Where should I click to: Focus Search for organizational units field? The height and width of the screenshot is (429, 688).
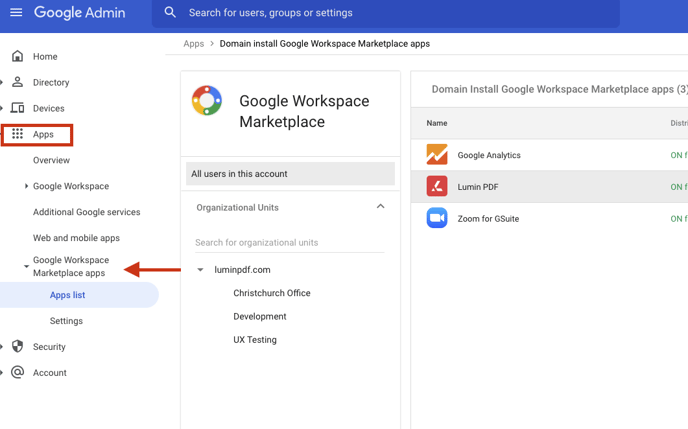coord(290,243)
